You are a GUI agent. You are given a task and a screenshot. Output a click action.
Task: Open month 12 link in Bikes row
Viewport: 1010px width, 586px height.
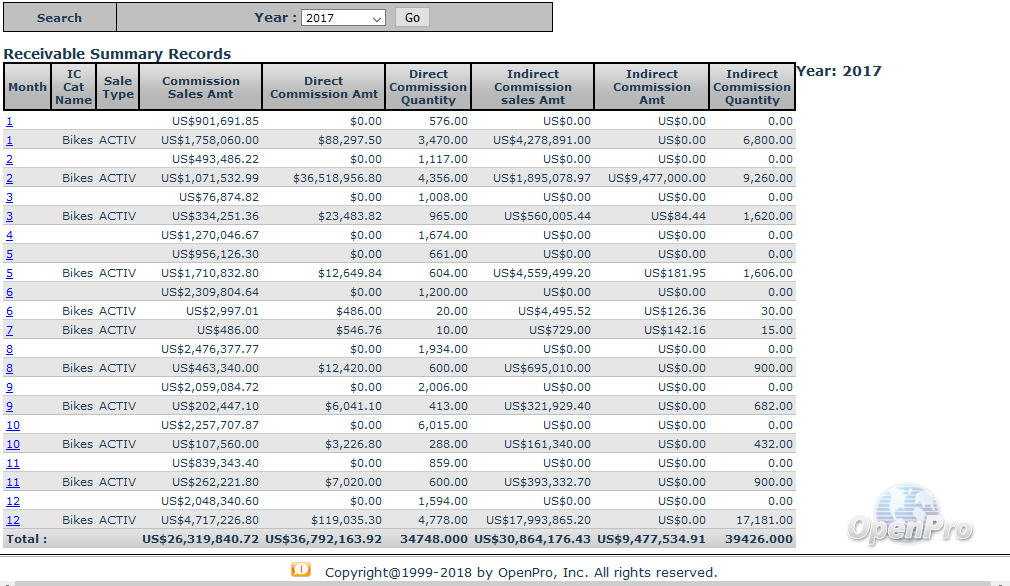click(13, 520)
